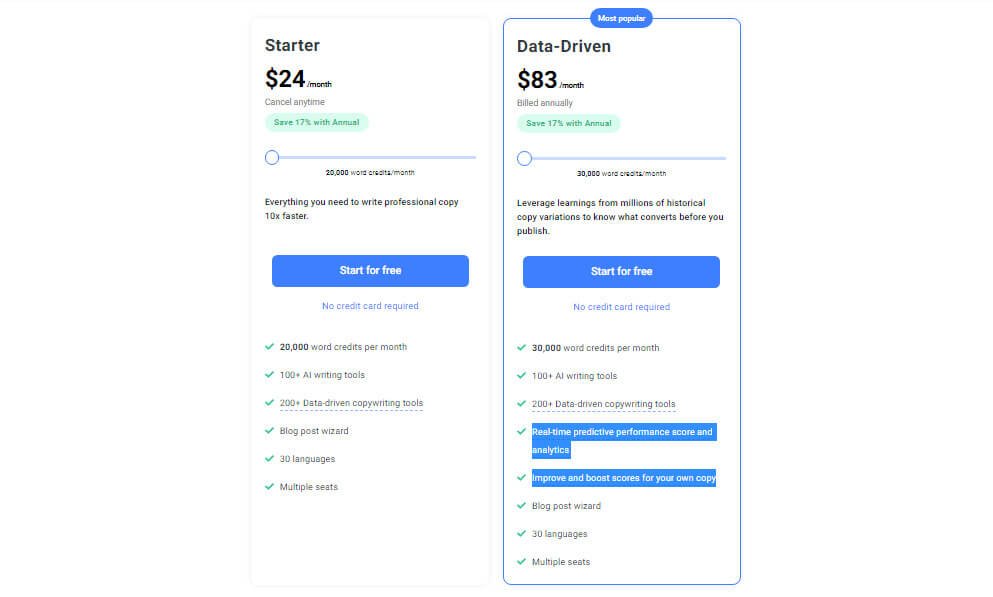The height and width of the screenshot is (597, 993).
Task: Click checkmark beside Starter's Multiple seats
Action: pos(270,487)
